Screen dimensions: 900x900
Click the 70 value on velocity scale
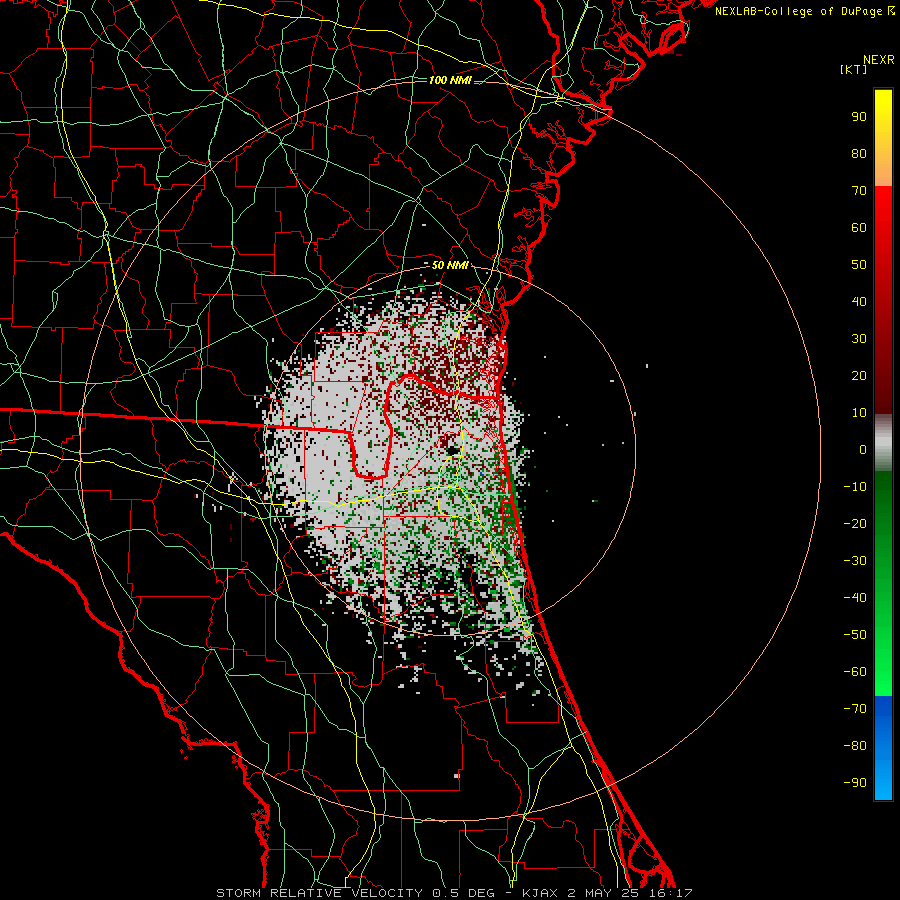point(859,191)
